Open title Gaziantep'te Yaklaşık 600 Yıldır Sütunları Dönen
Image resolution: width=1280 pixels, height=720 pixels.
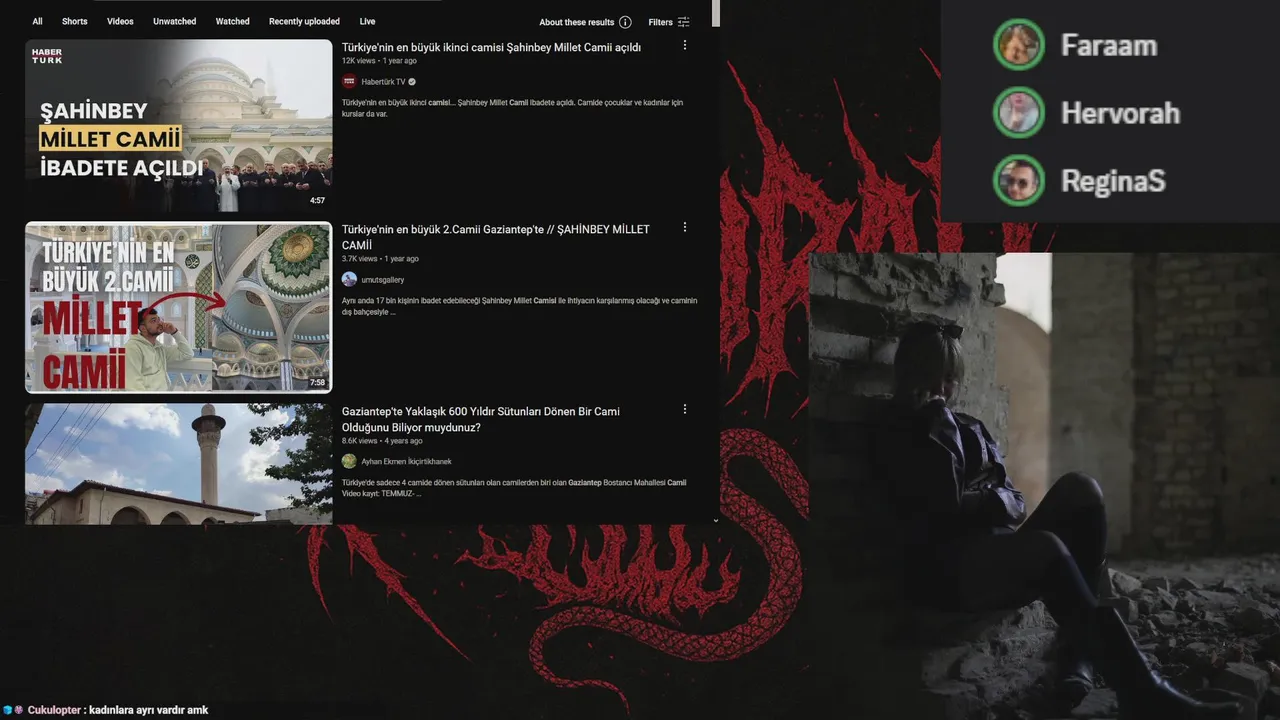[481, 419]
